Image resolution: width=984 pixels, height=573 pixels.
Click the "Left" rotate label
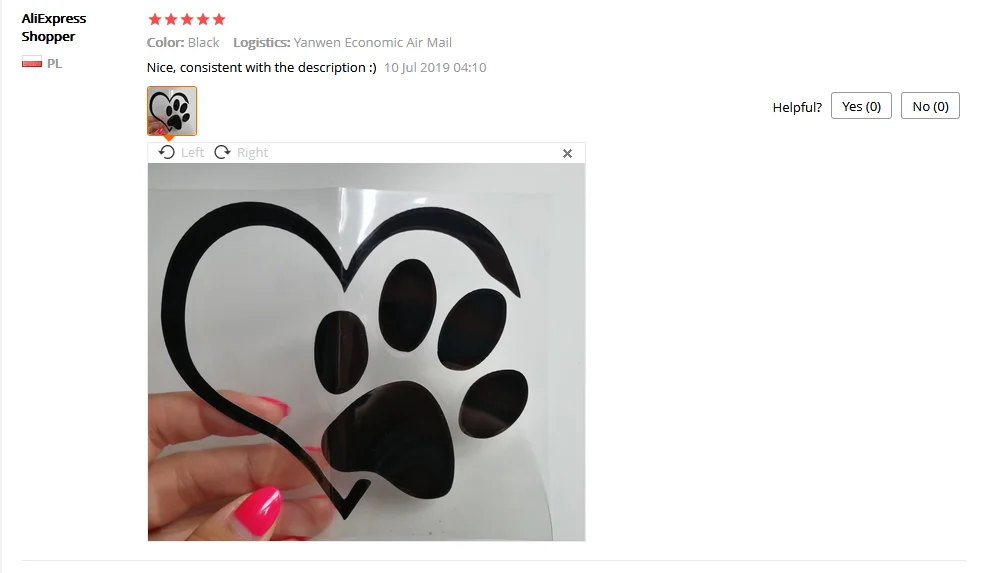[192, 153]
